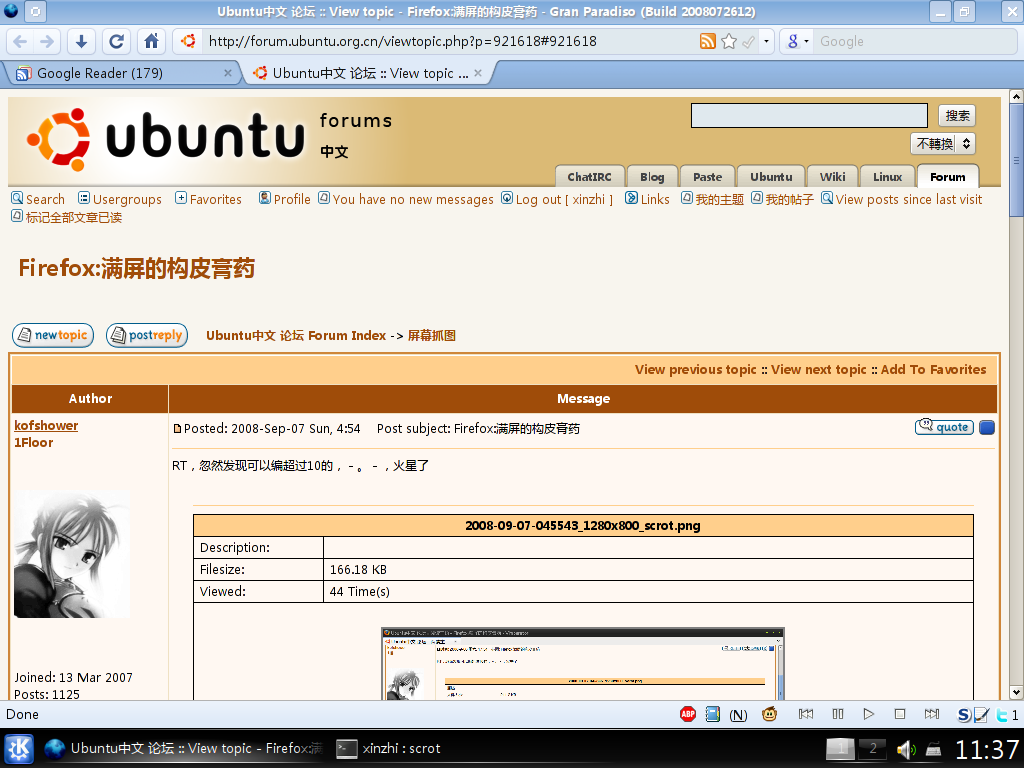1024x768 pixels.
Task: Click the View previous topic link
Action: tap(696, 370)
